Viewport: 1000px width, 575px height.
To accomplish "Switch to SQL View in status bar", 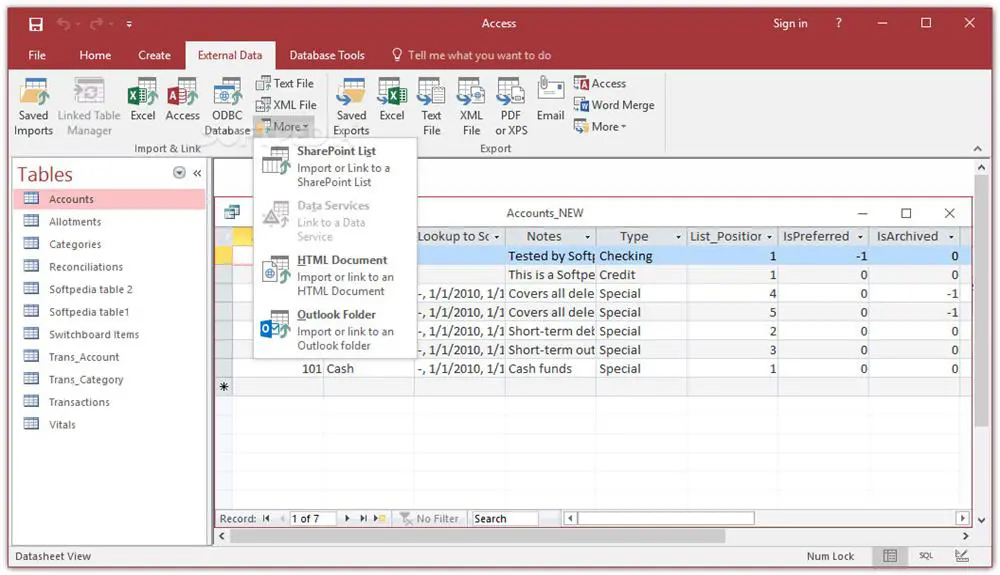I will (926, 556).
